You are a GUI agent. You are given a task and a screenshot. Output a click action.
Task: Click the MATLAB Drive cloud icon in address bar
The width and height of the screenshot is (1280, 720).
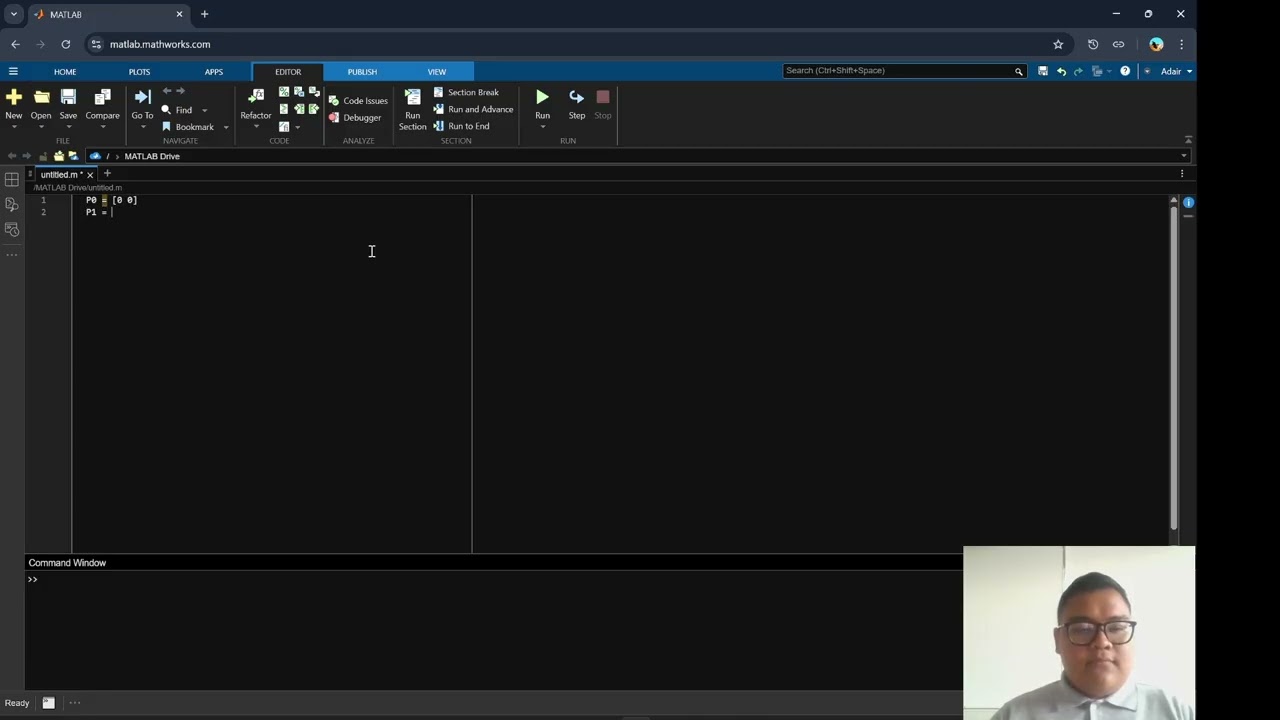95,156
